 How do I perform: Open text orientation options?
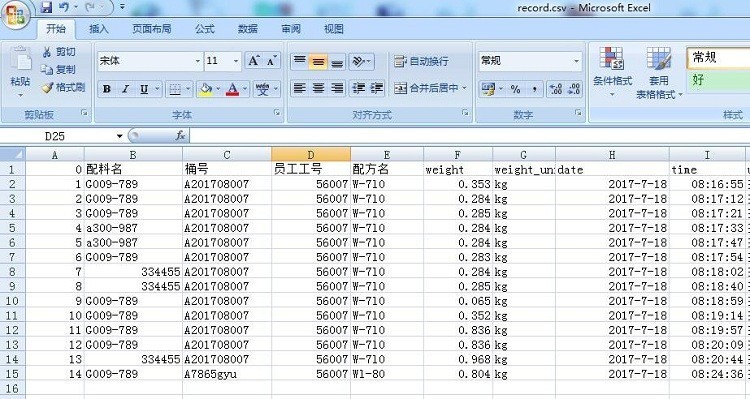361,61
